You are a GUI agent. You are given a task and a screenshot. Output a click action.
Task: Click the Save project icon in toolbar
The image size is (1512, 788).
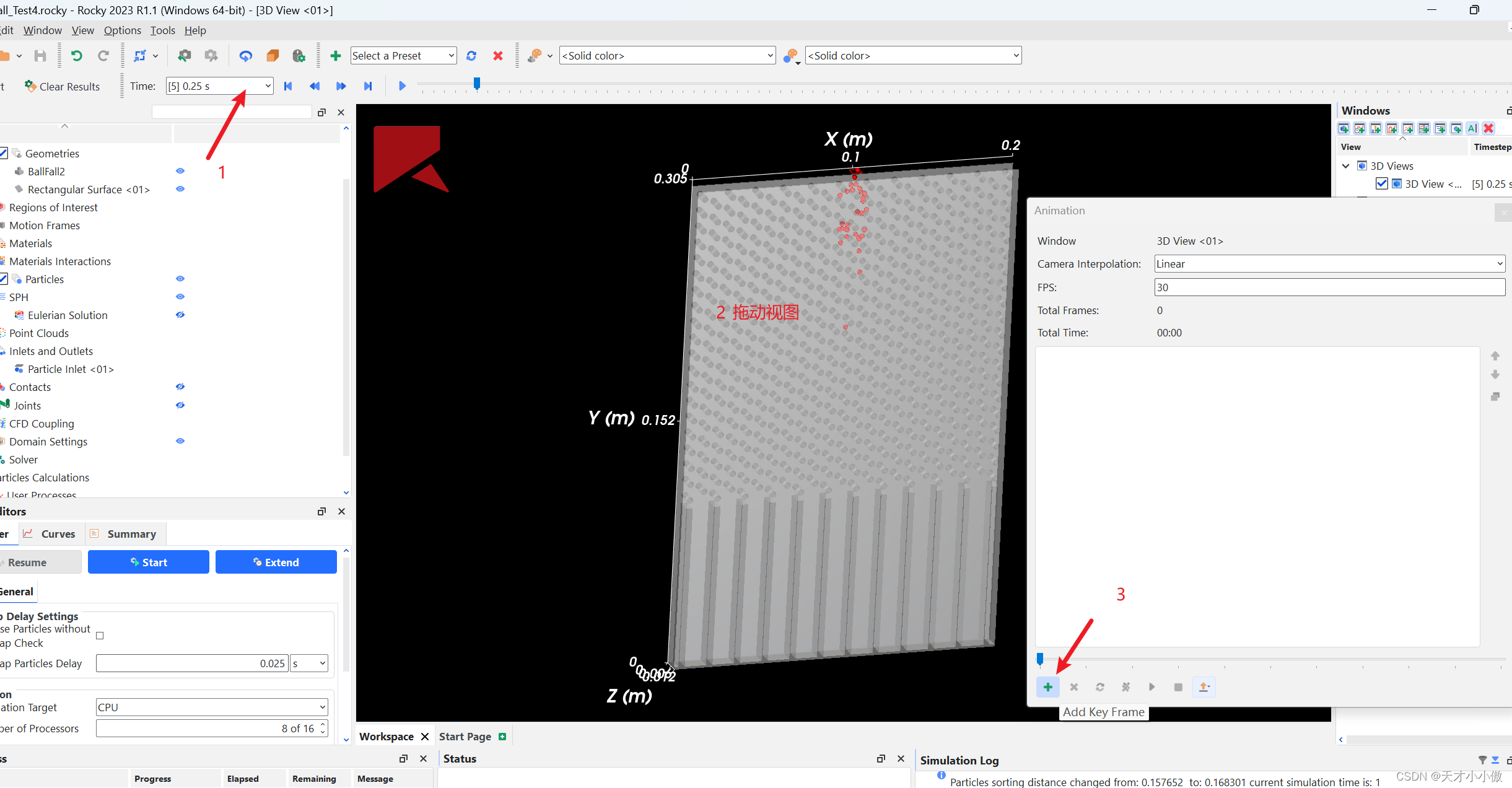(x=40, y=56)
